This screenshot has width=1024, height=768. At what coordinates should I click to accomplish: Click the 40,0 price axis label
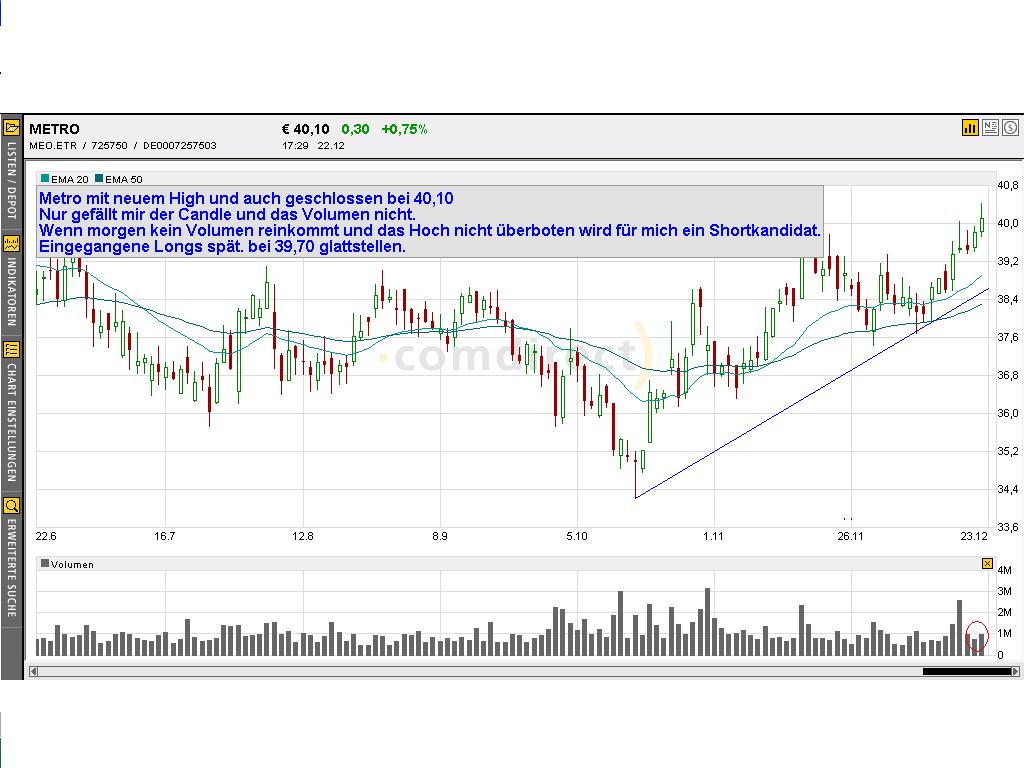point(1008,223)
